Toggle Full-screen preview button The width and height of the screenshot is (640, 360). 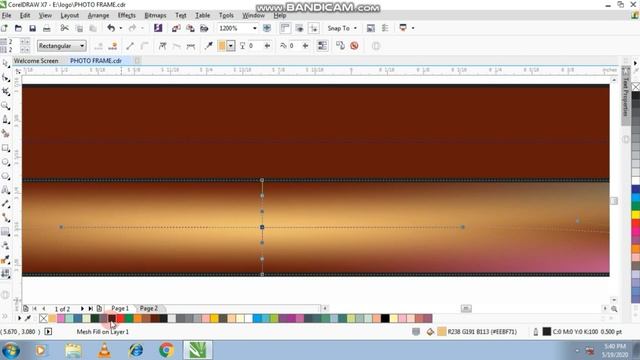coord(267,28)
